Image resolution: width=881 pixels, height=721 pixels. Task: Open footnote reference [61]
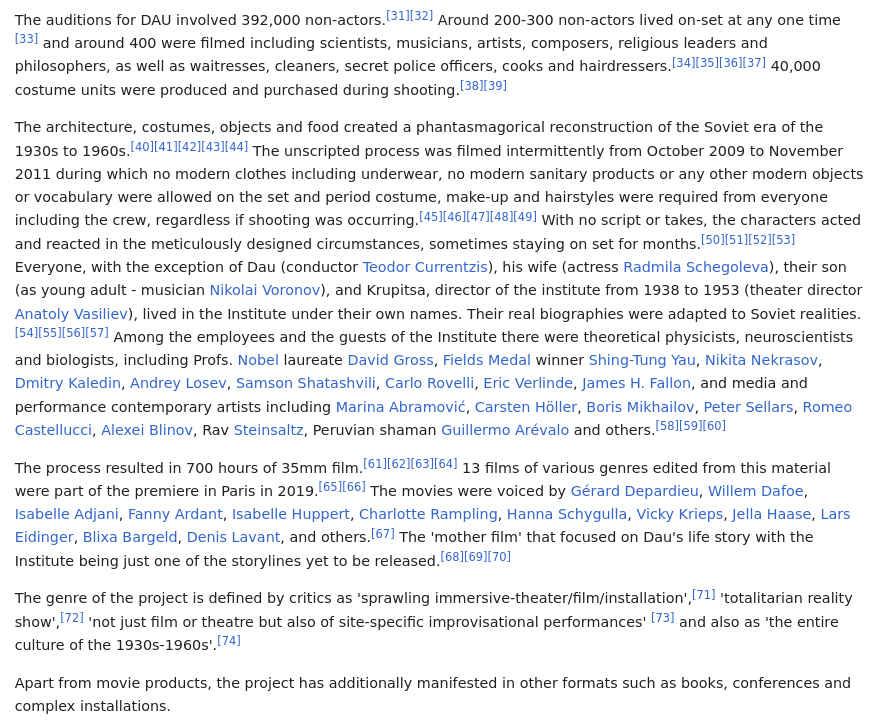coord(375,463)
